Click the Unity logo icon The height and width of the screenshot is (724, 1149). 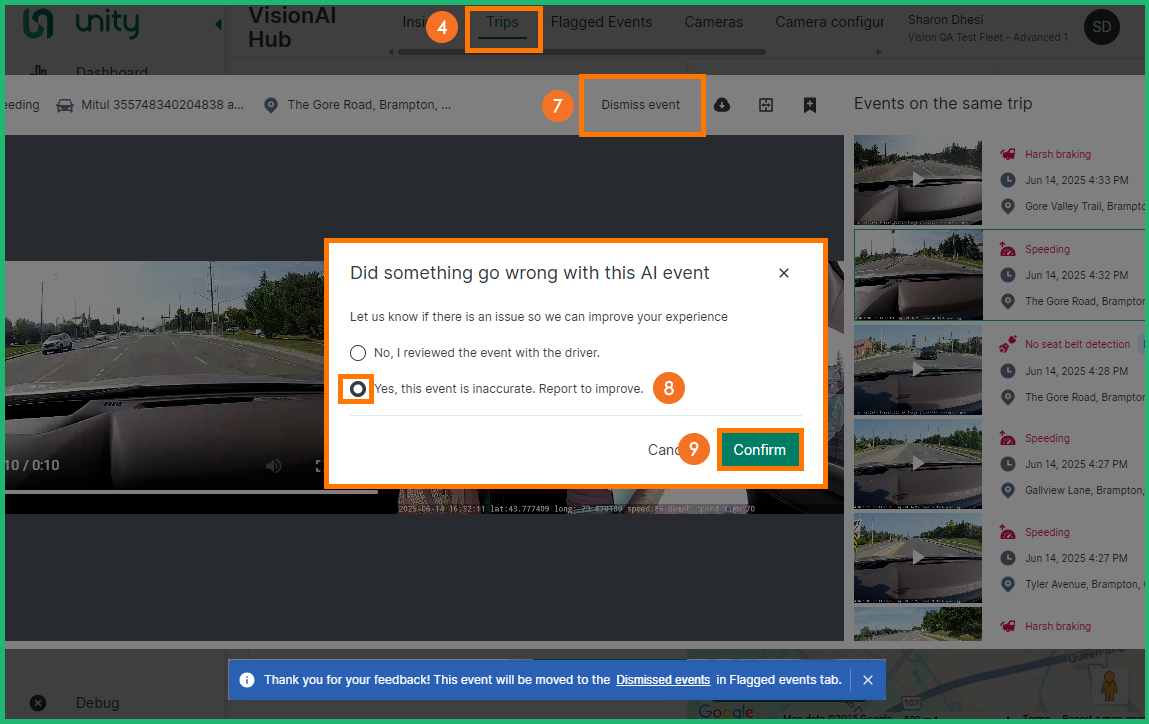tap(38, 23)
